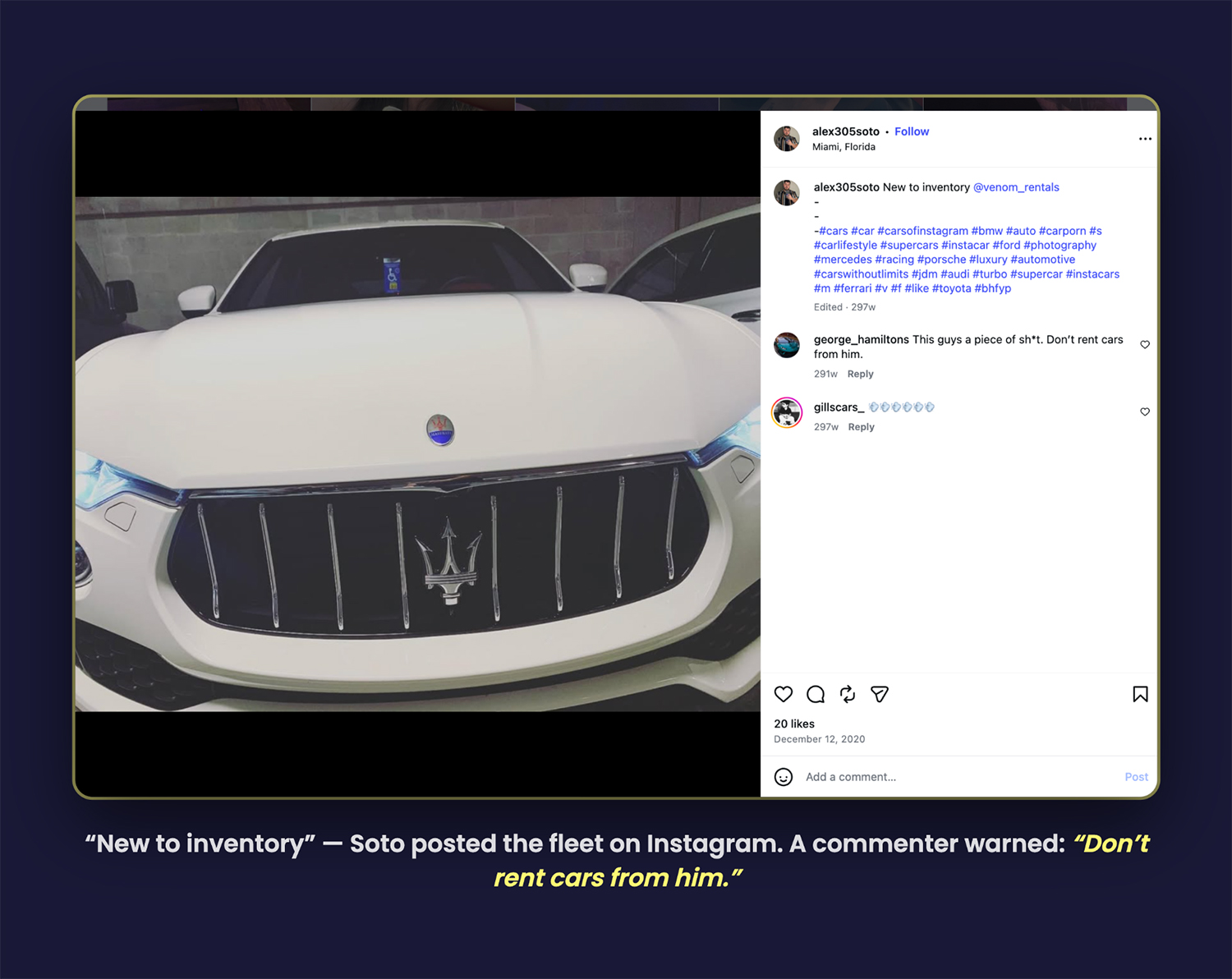1232x979 pixels.
Task: Open the #carswithoutlimits hashtag
Action: [x=861, y=274]
